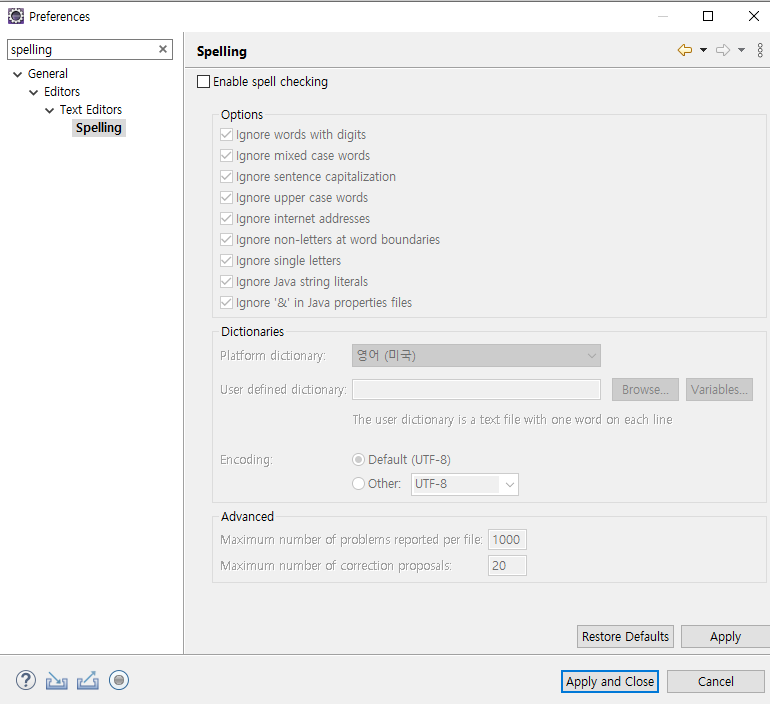Select Editors in the preferences tree
Image resolution: width=770 pixels, height=704 pixels.
[62, 92]
